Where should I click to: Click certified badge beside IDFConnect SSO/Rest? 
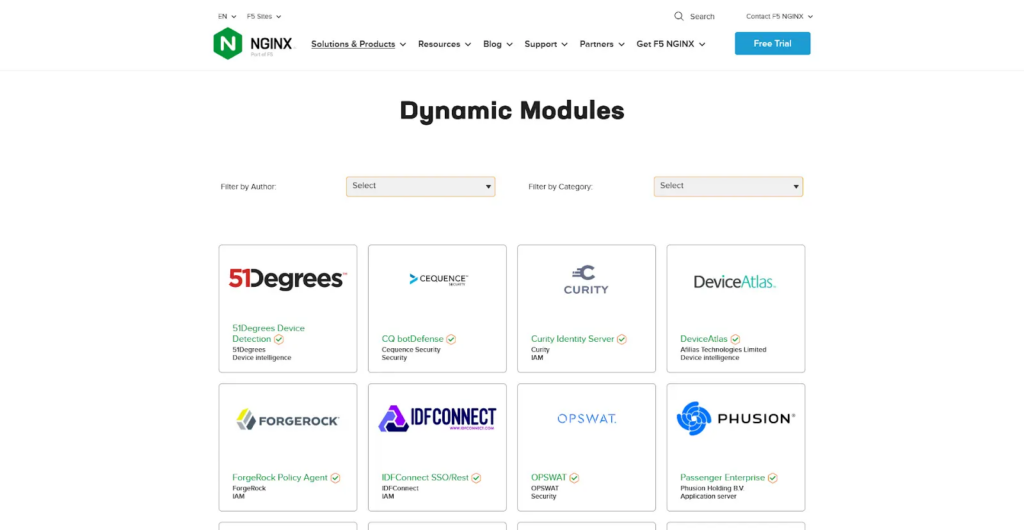[x=476, y=478]
